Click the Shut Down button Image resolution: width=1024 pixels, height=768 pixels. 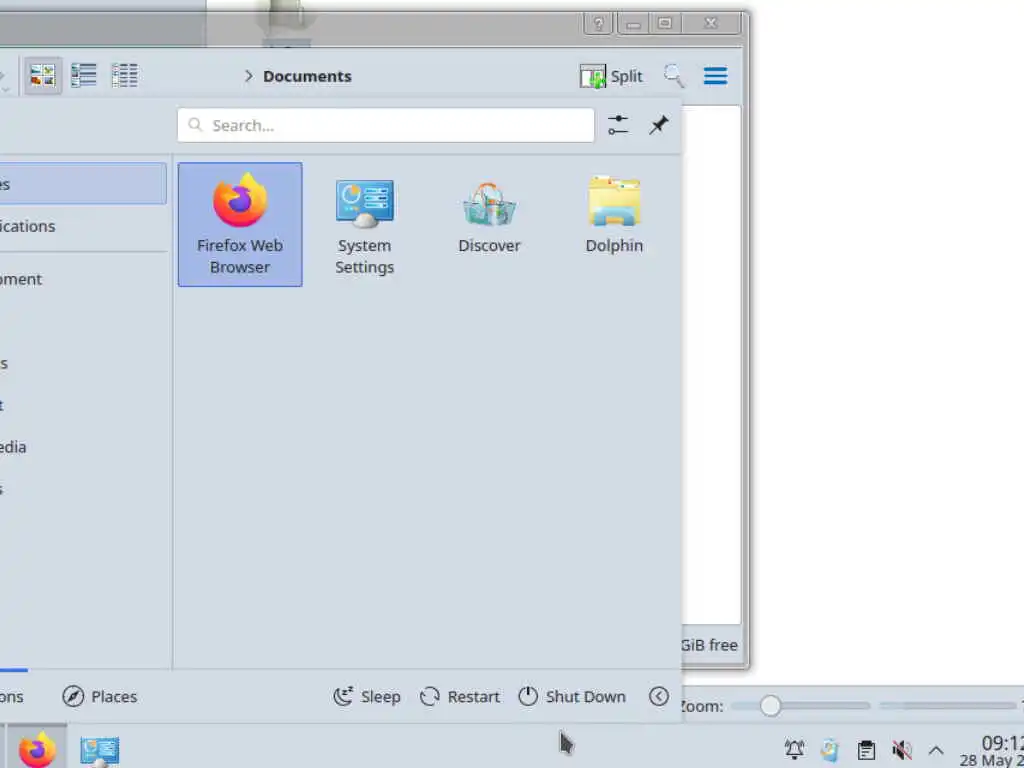pos(572,696)
